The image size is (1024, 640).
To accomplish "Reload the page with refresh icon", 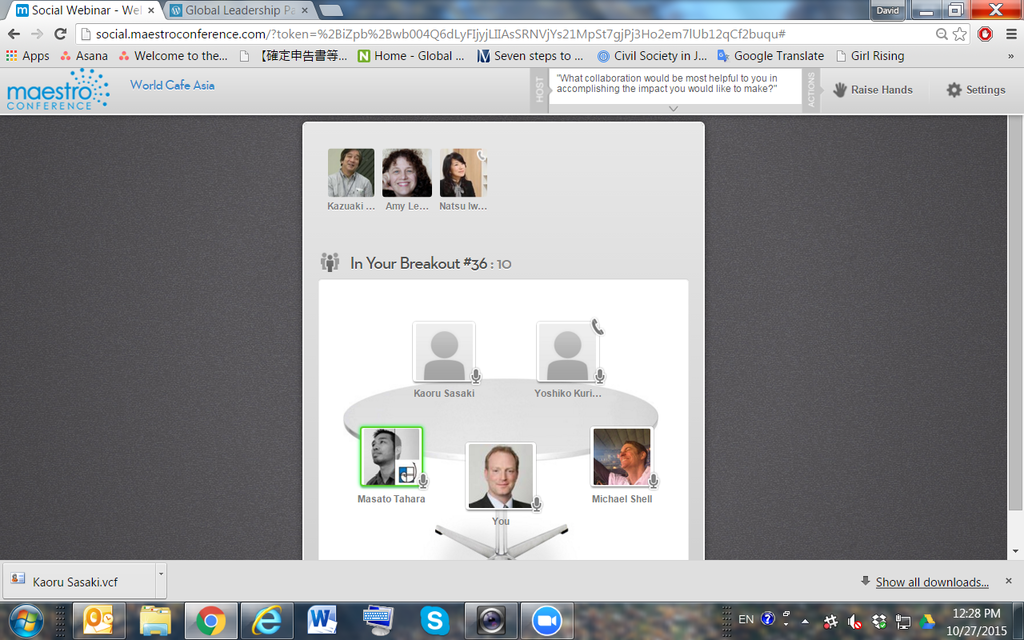I will [x=60, y=34].
